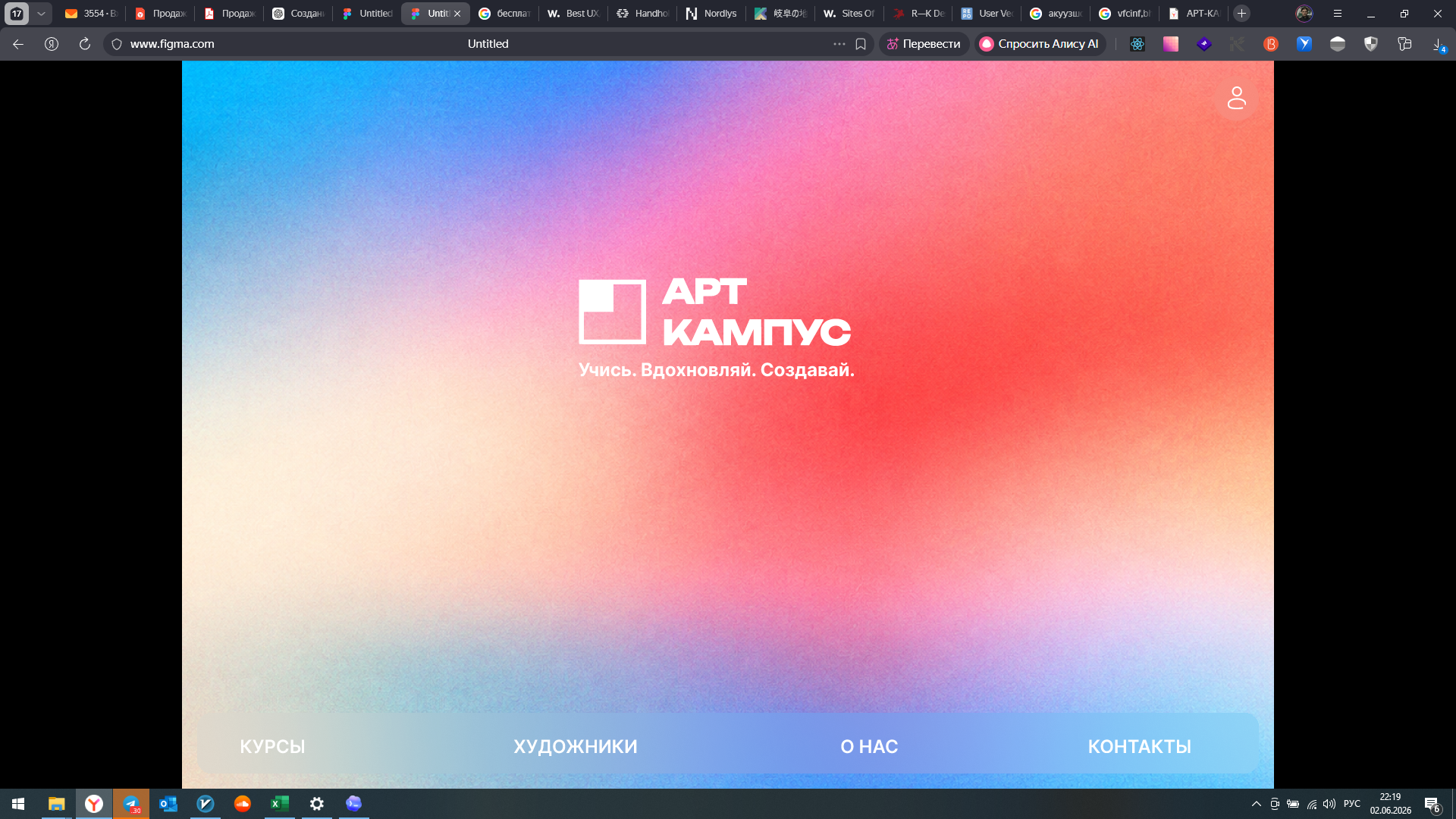Switch to the Handhold browser tab
Image resolution: width=1456 pixels, height=819 pixels.
pos(642,14)
